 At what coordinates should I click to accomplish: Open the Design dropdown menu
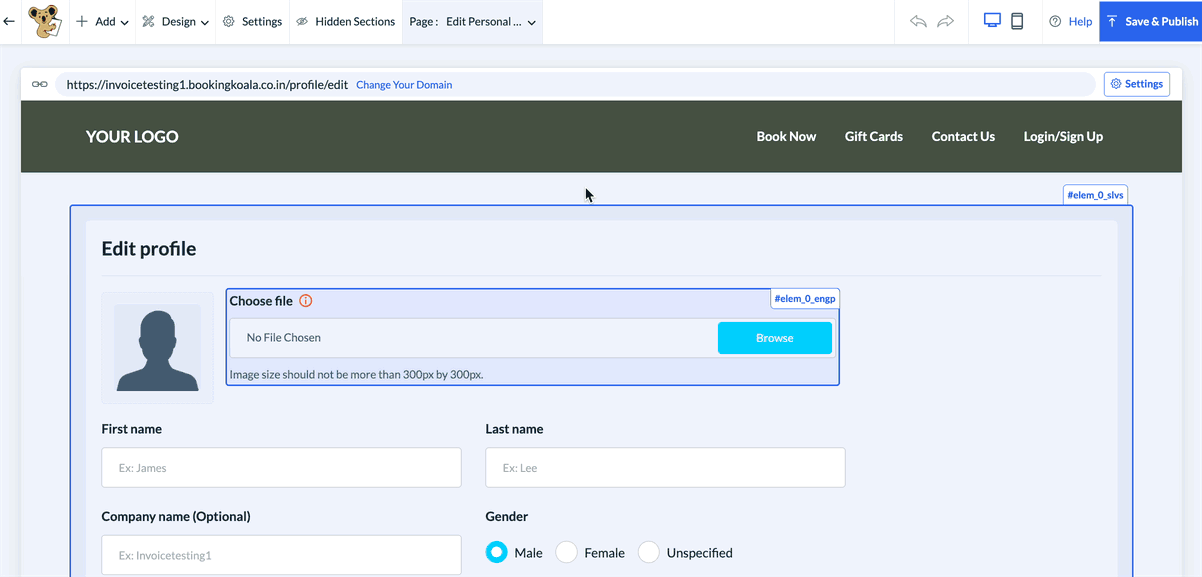click(x=176, y=21)
